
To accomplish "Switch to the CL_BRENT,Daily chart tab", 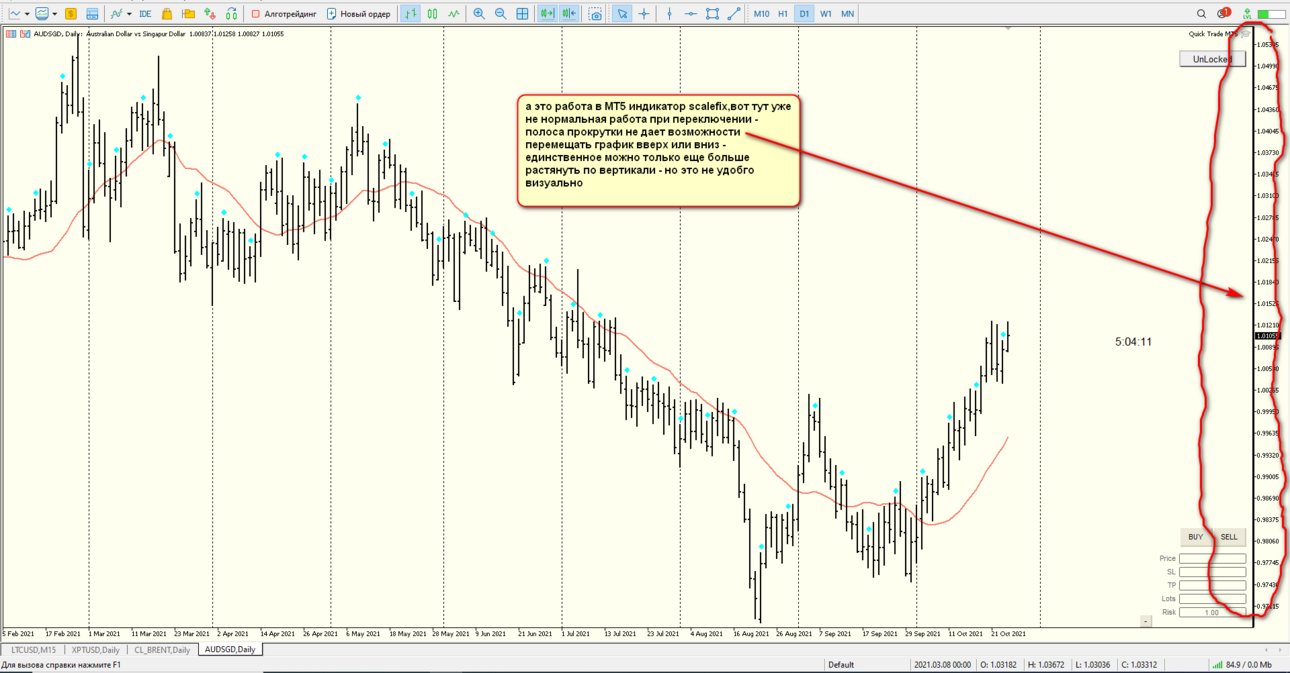I will point(163,650).
